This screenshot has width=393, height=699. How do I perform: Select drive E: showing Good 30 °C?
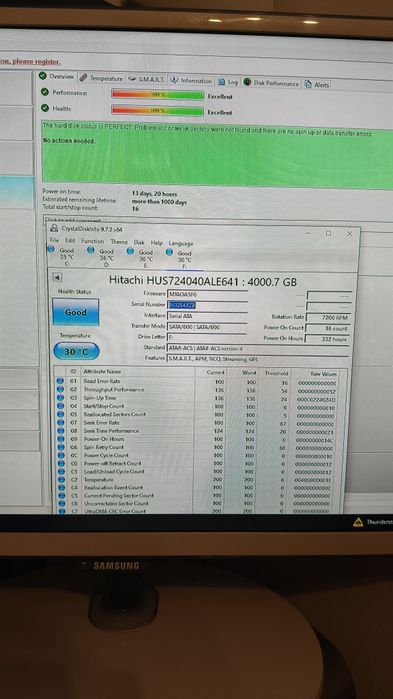143,259
